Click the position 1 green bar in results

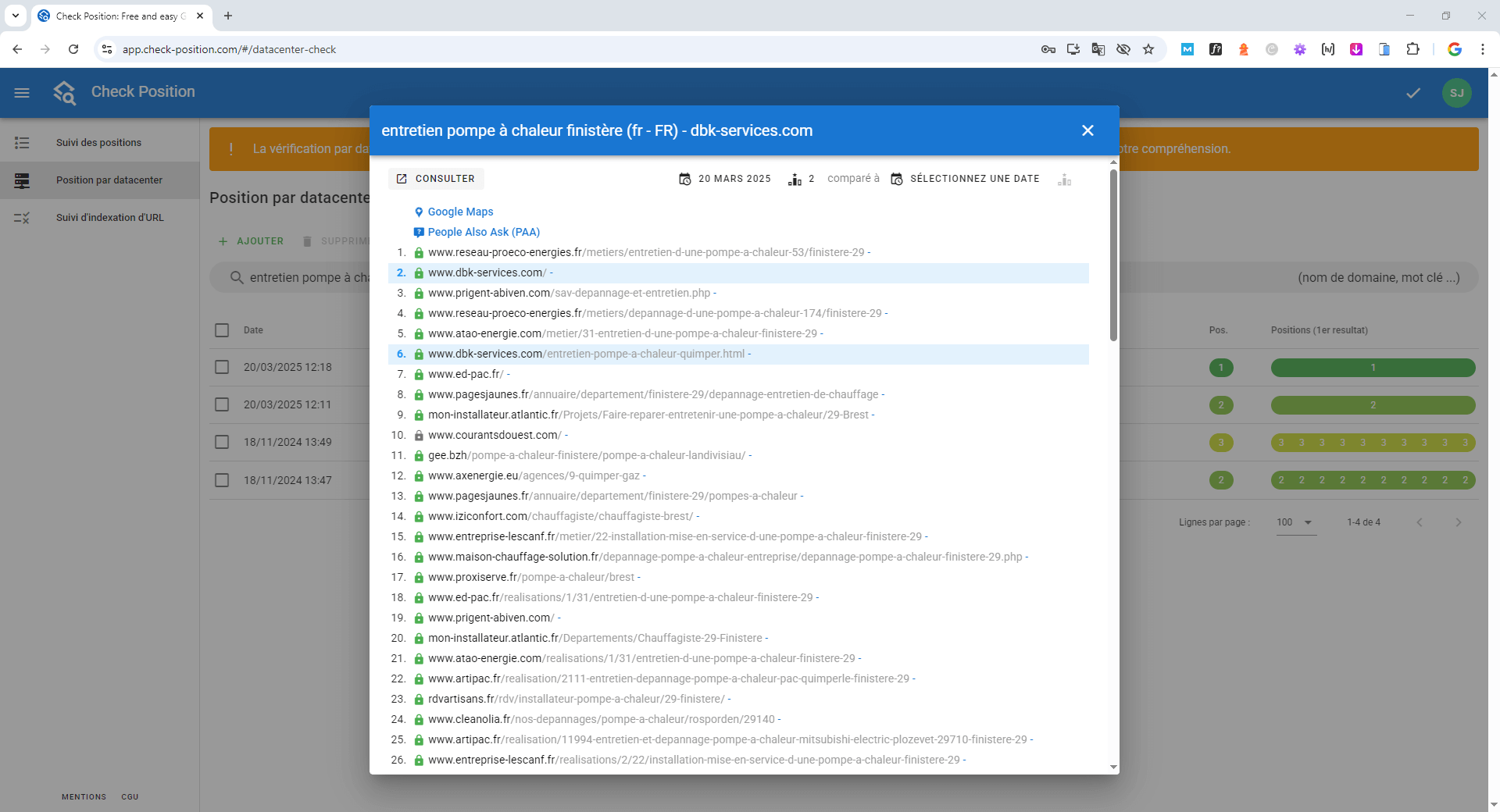point(1373,368)
